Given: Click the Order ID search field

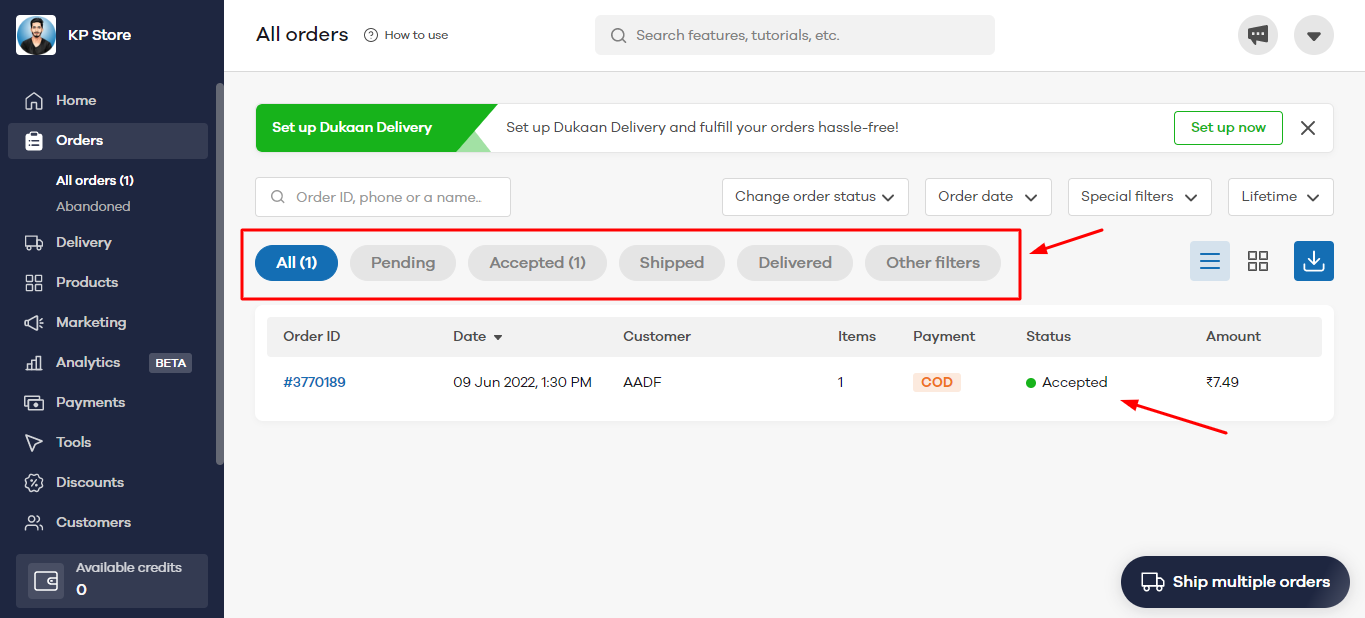Looking at the screenshot, I should pos(383,197).
